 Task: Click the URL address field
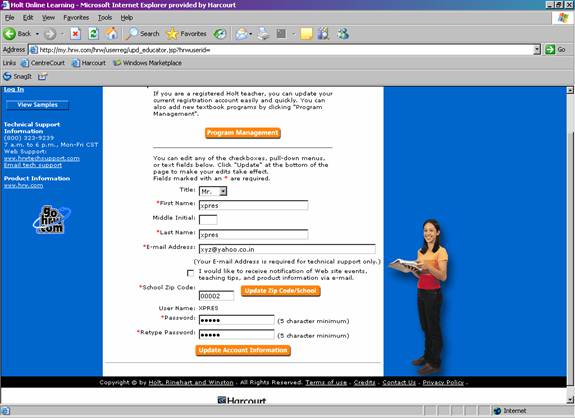pyautogui.click(x=281, y=50)
